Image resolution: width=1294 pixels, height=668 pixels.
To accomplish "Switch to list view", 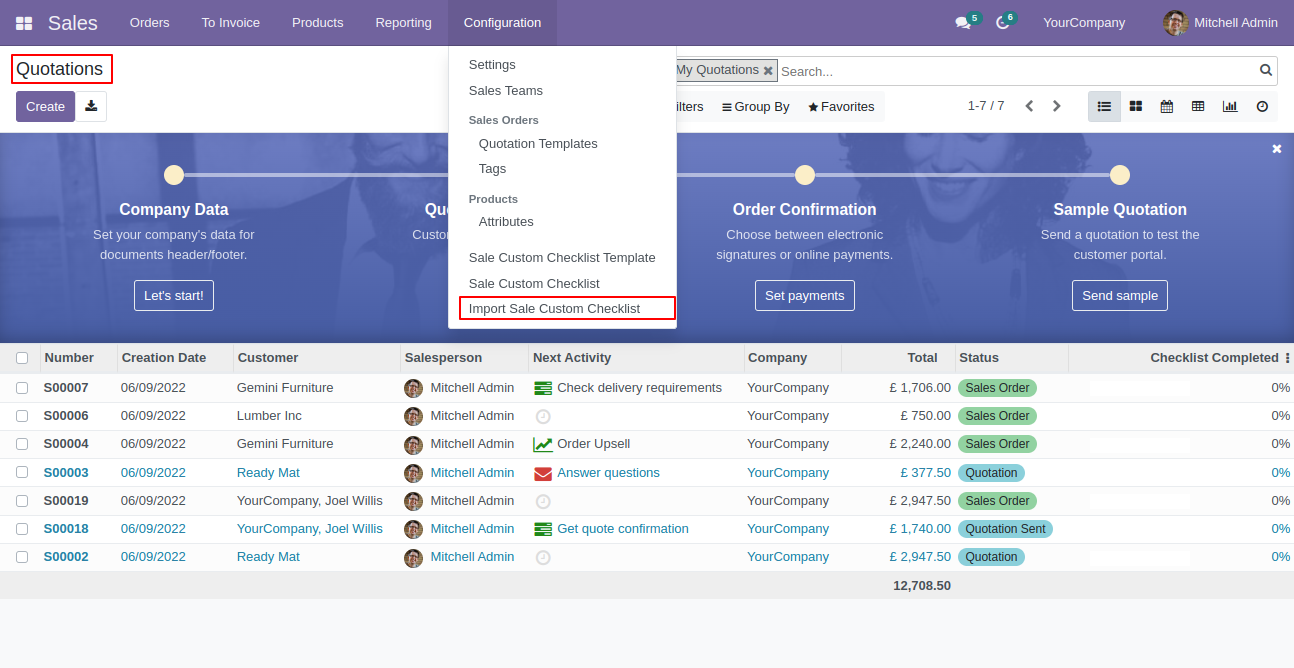I will [1104, 106].
